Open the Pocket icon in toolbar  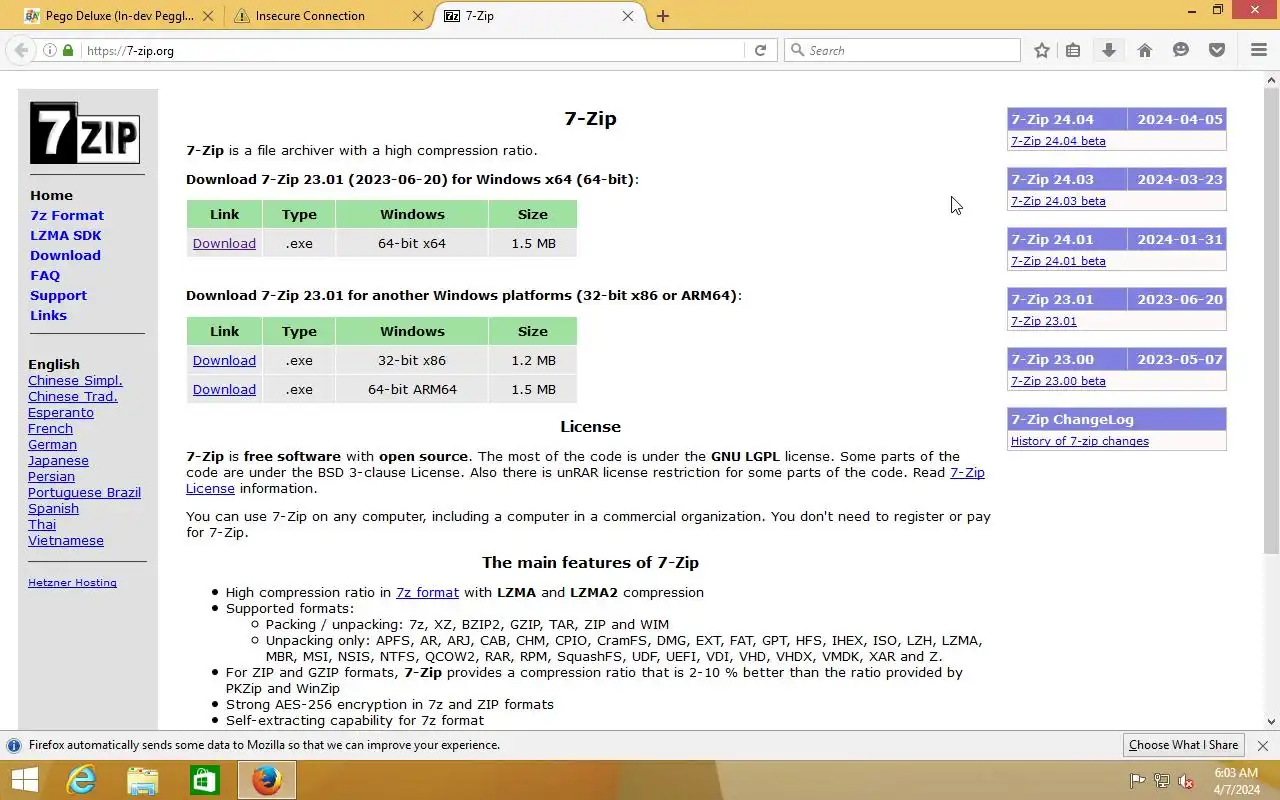click(x=1217, y=50)
